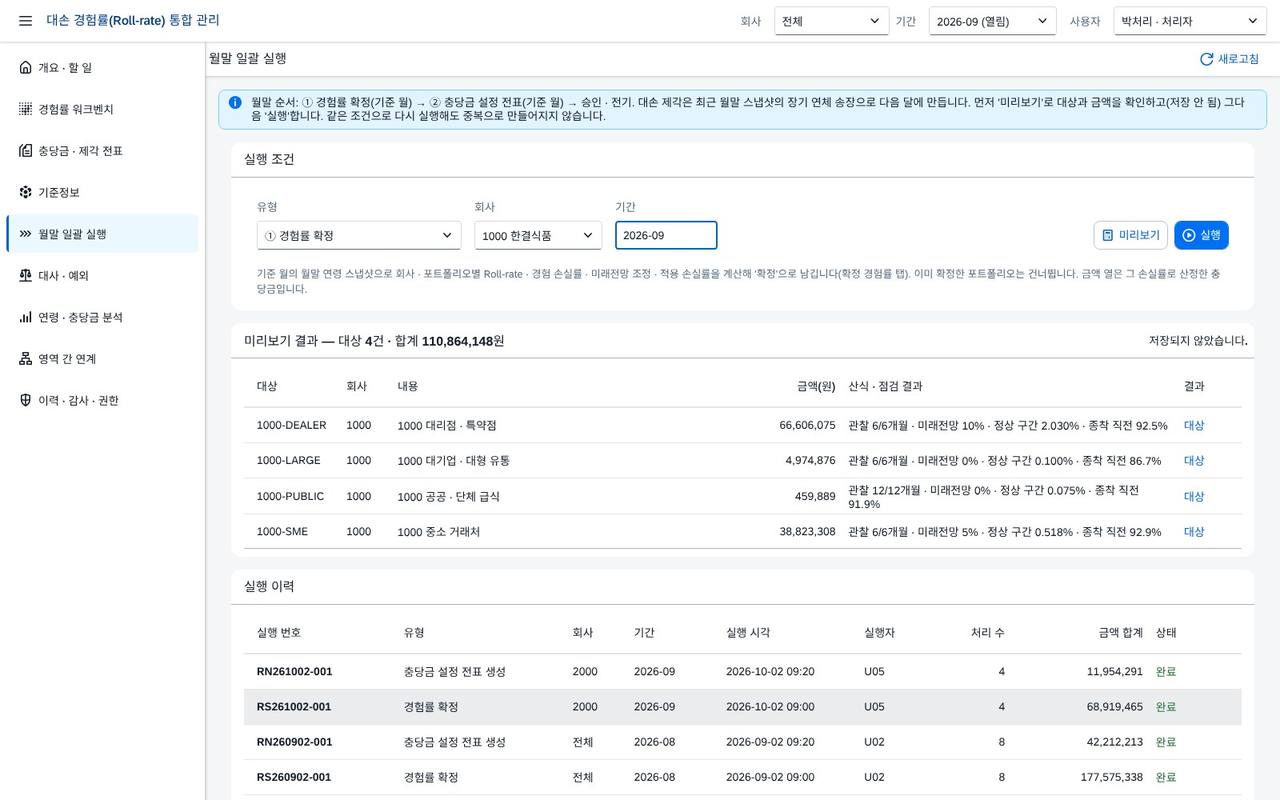Click the preview icon inside 미리보기 button

1108,235
